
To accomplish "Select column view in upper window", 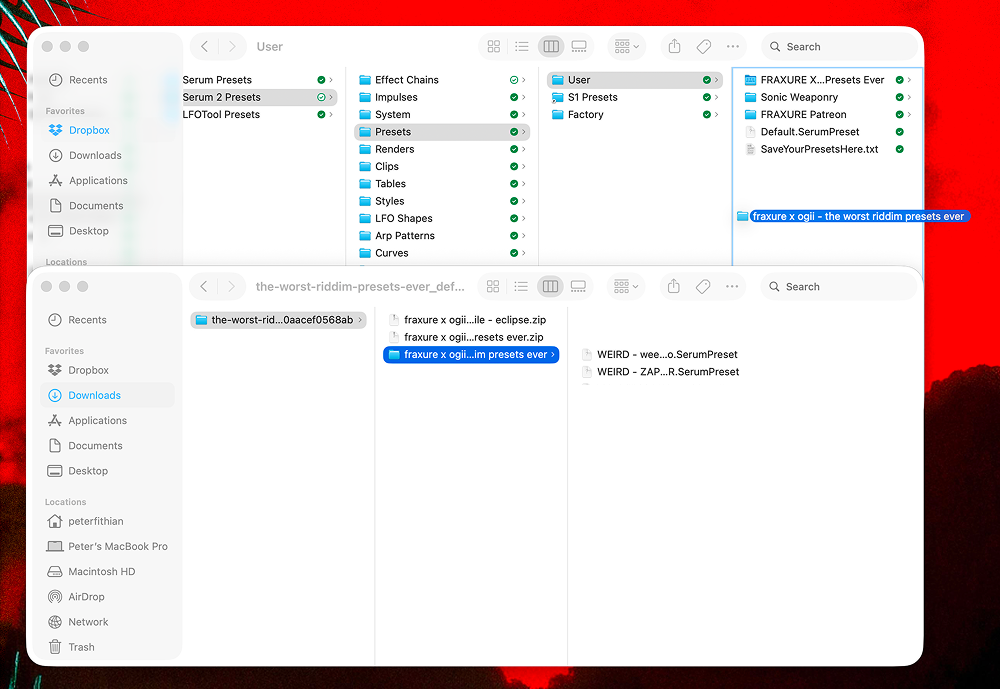I will 550,47.
